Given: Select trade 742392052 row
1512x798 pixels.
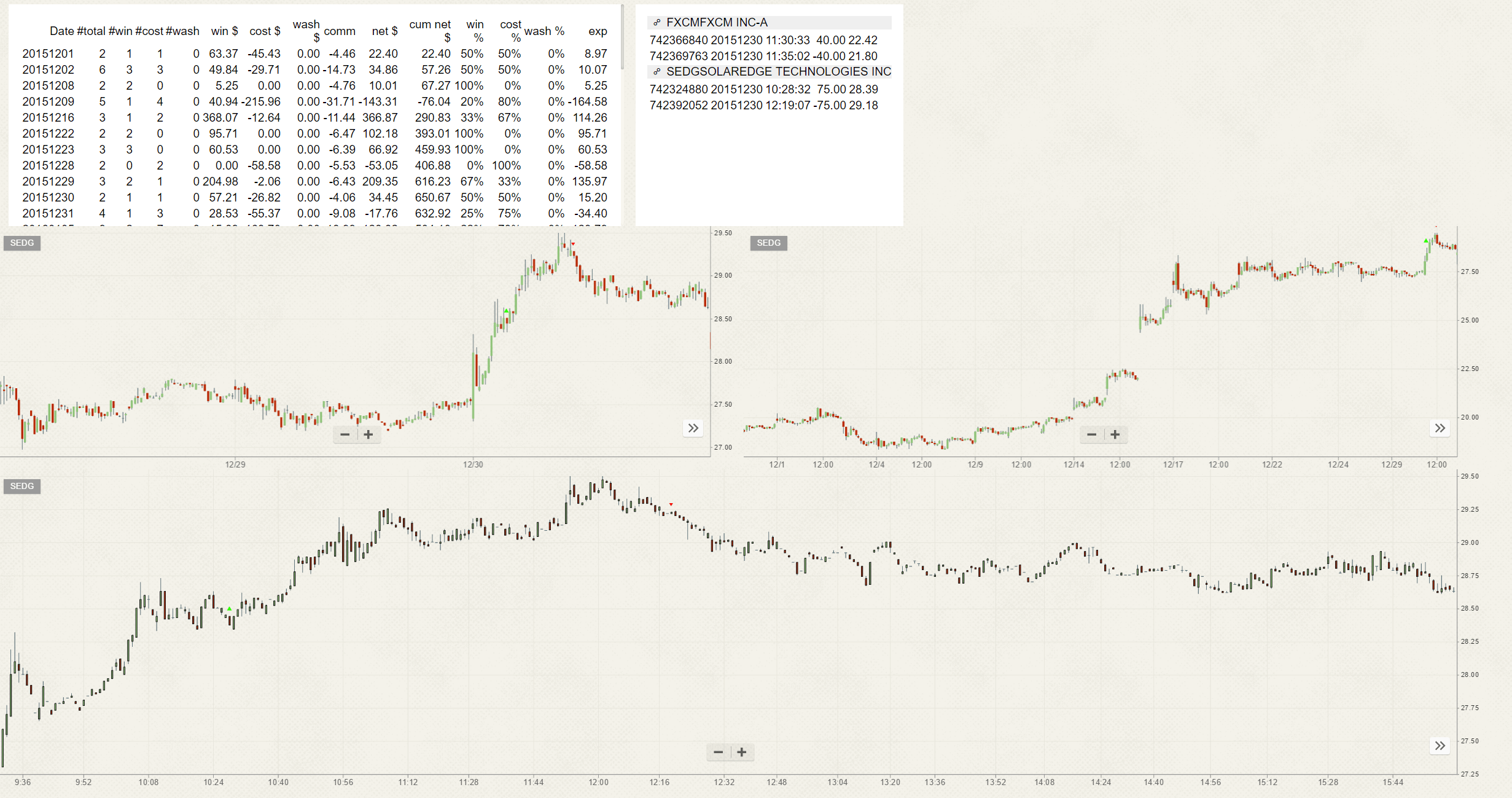Looking at the screenshot, I should point(763,105).
